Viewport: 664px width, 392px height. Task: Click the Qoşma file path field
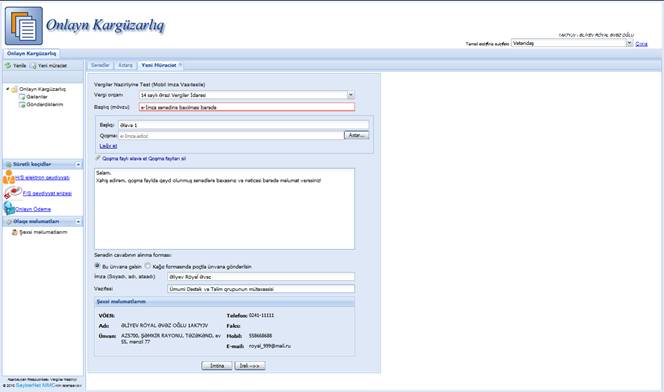tap(231, 136)
